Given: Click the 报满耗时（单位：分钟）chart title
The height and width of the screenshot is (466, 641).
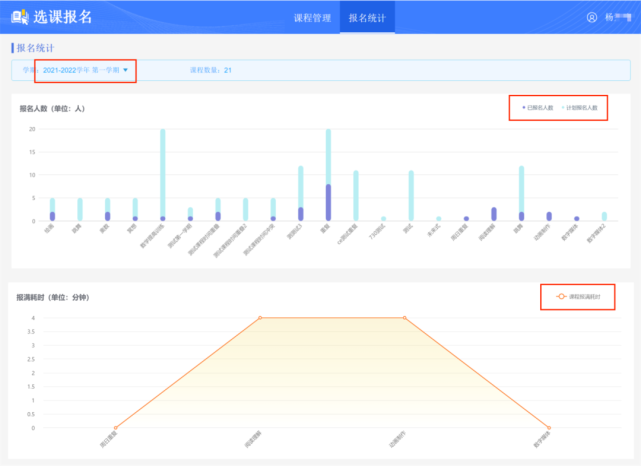Looking at the screenshot, I should tap(53, 298).
